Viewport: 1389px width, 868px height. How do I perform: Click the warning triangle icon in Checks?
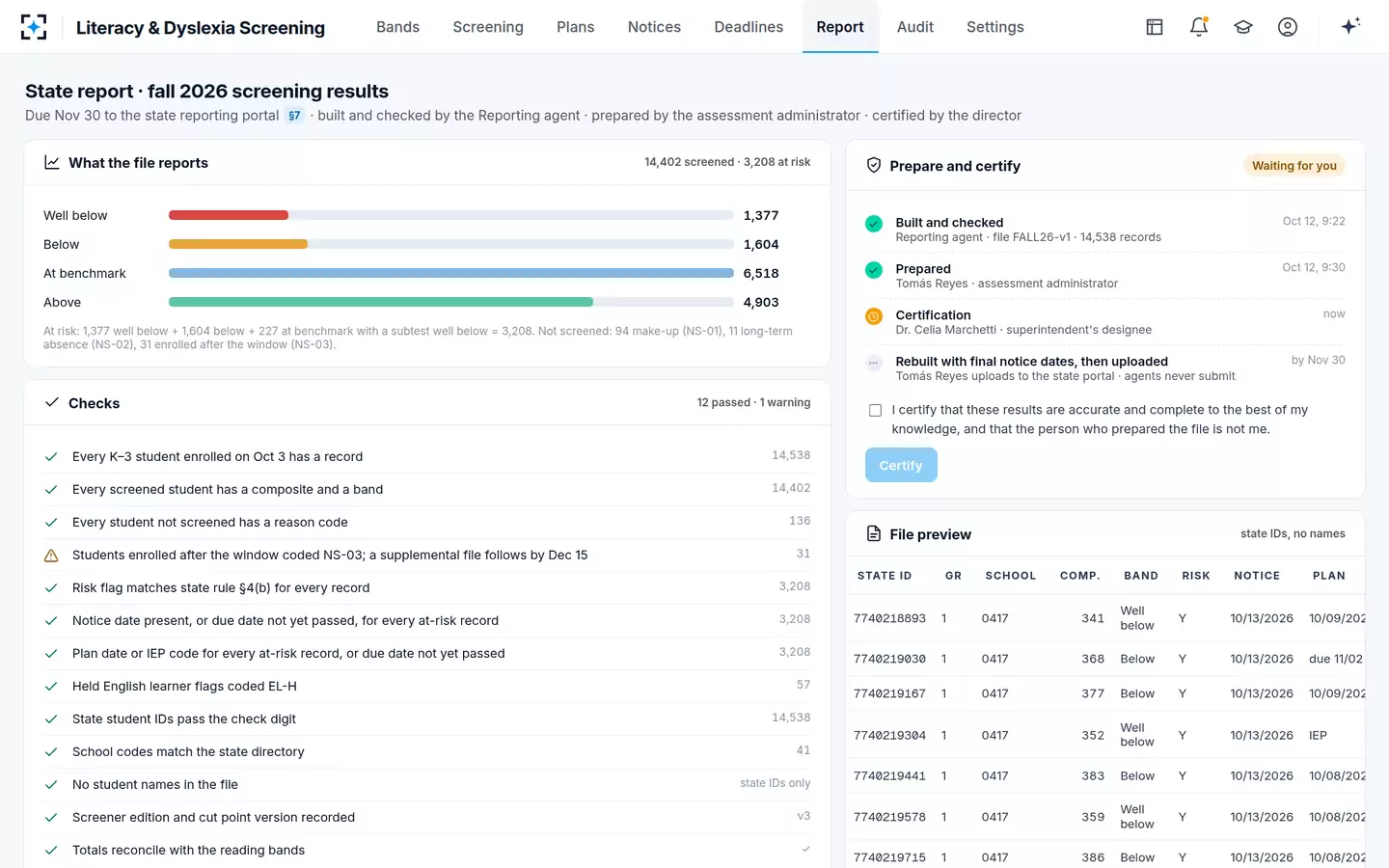point(51,556)
